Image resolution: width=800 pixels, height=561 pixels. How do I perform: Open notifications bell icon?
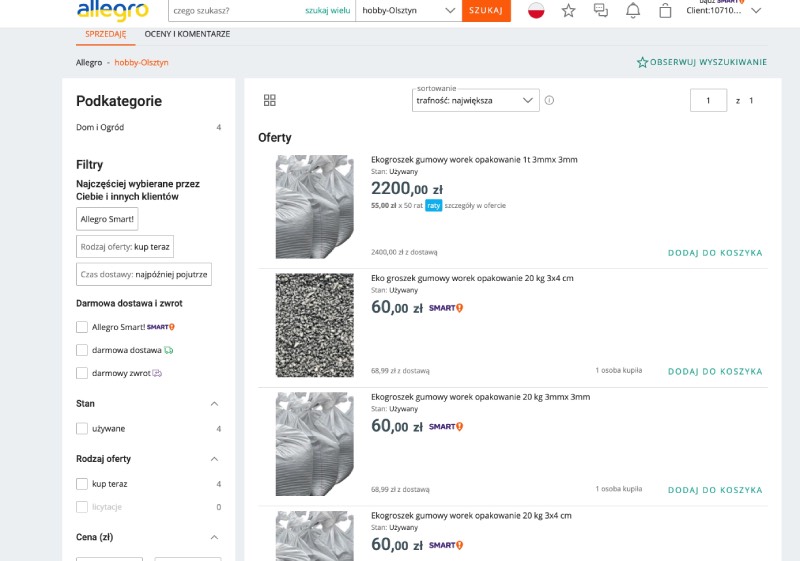[x=633, y=11]
